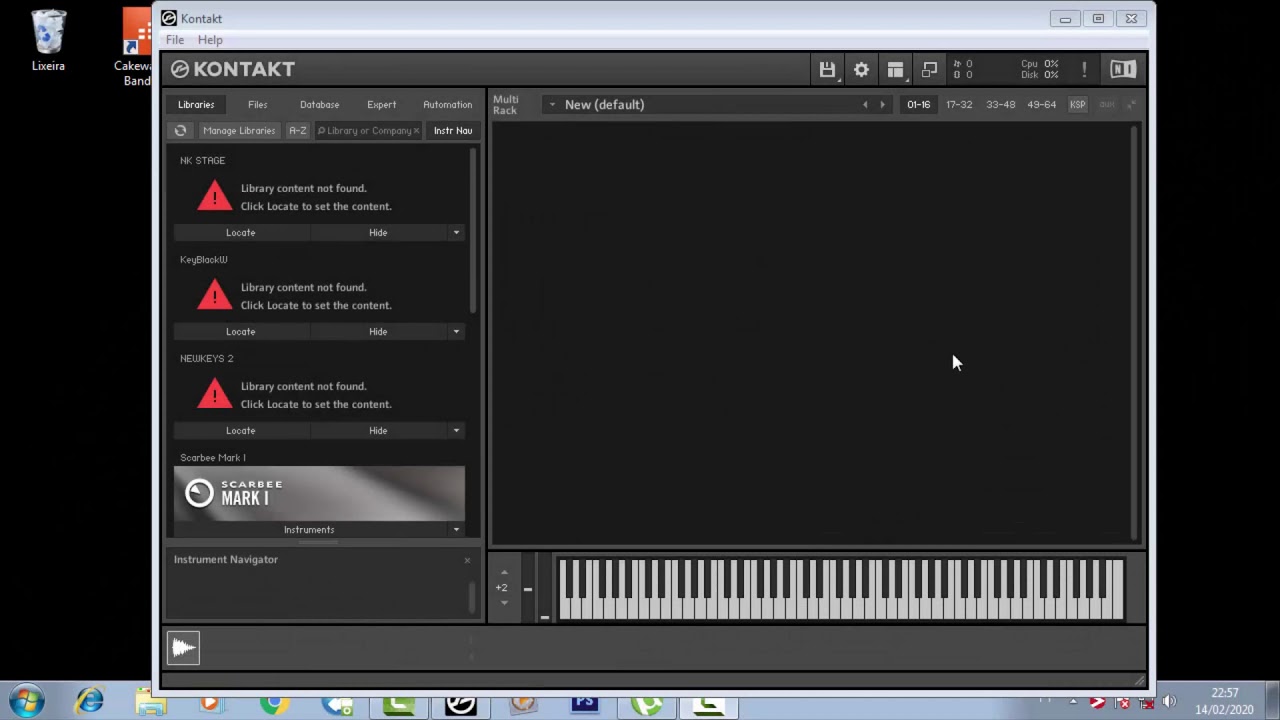The image size is (1280, 720).
Task: Open Windows Start menu orb
Action: click(x=27, y=700)
